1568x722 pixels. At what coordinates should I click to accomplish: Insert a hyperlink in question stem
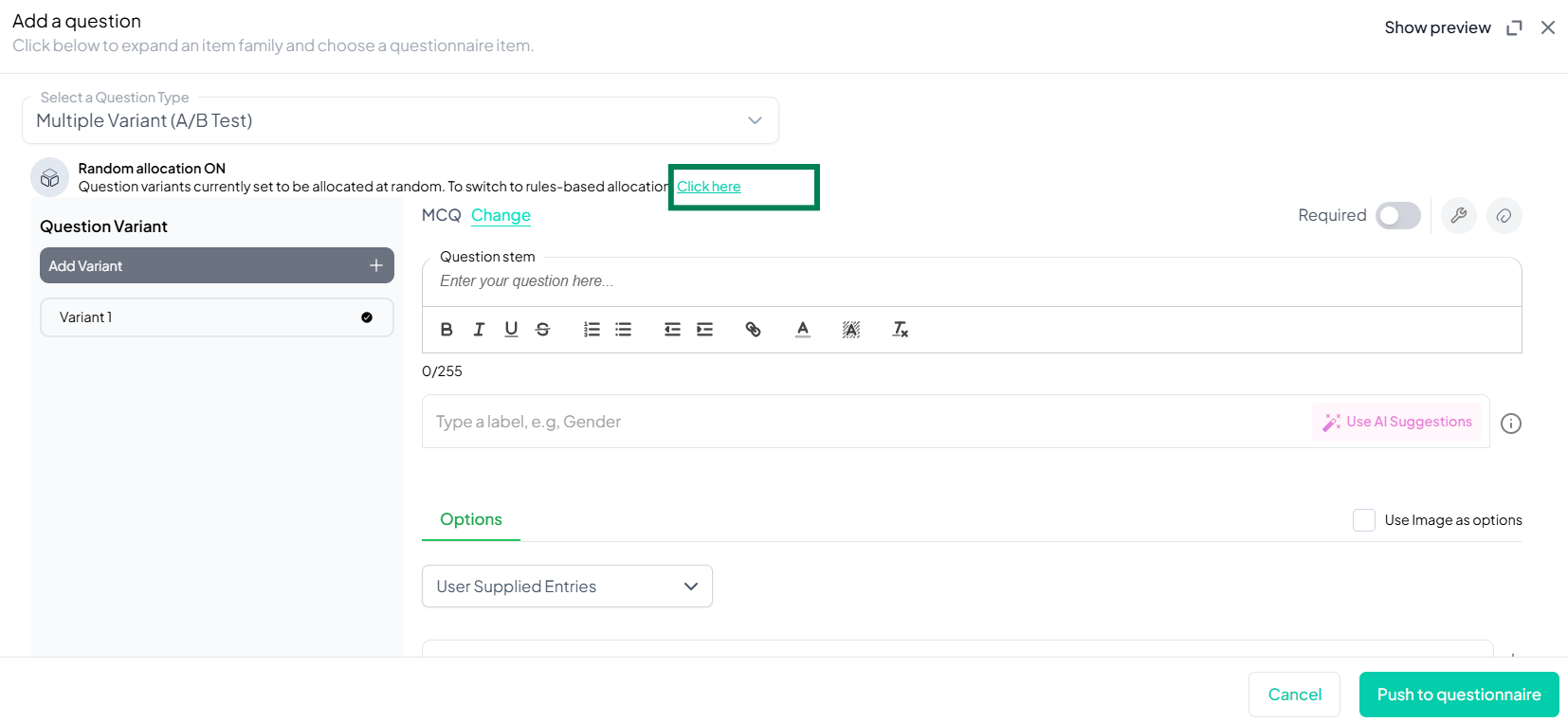[x=753, y=330]
